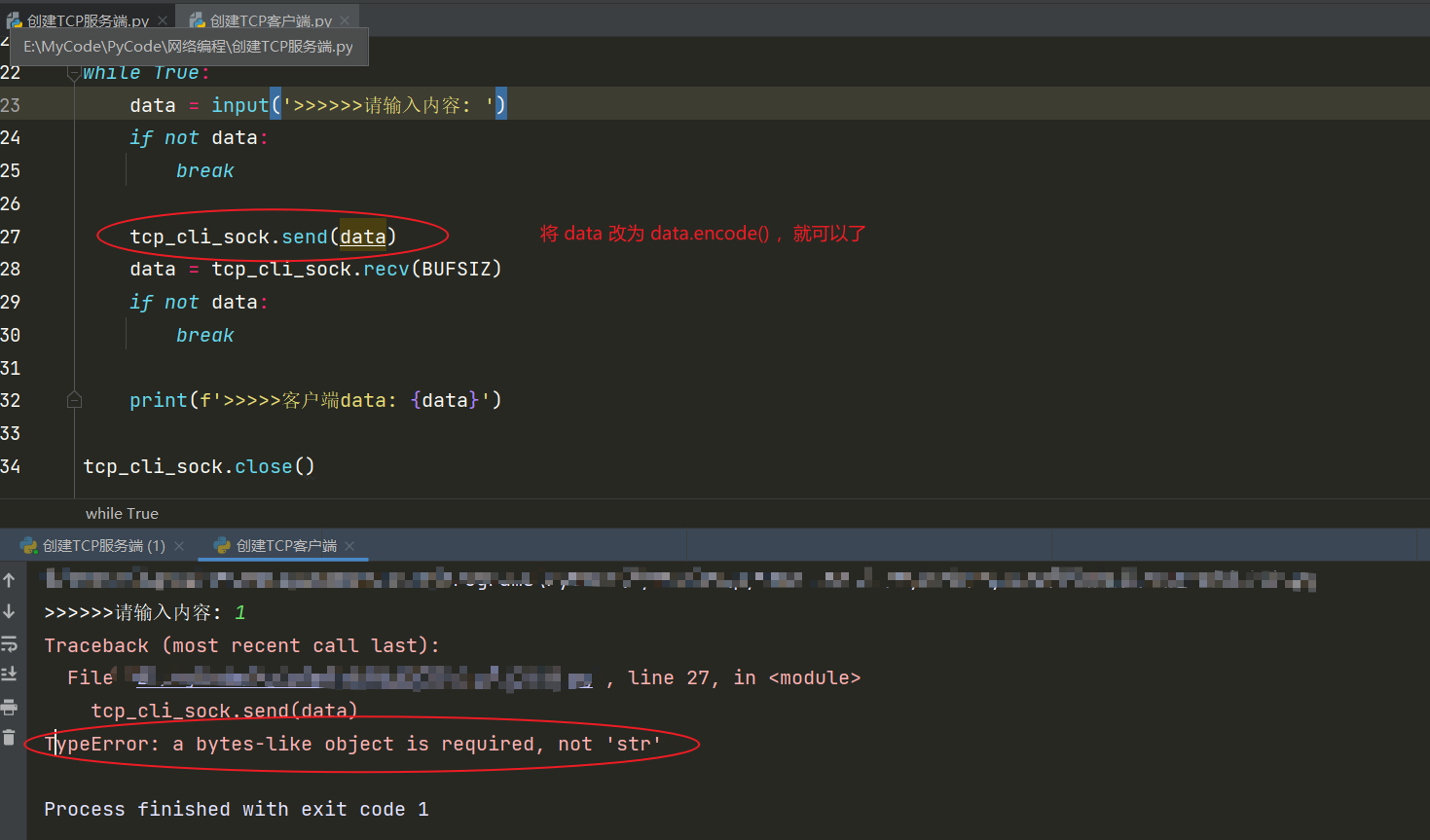Click the recv(BUFSIZ) call on line 28
The image size is (1430, 840).
click(x=432, y=269)
